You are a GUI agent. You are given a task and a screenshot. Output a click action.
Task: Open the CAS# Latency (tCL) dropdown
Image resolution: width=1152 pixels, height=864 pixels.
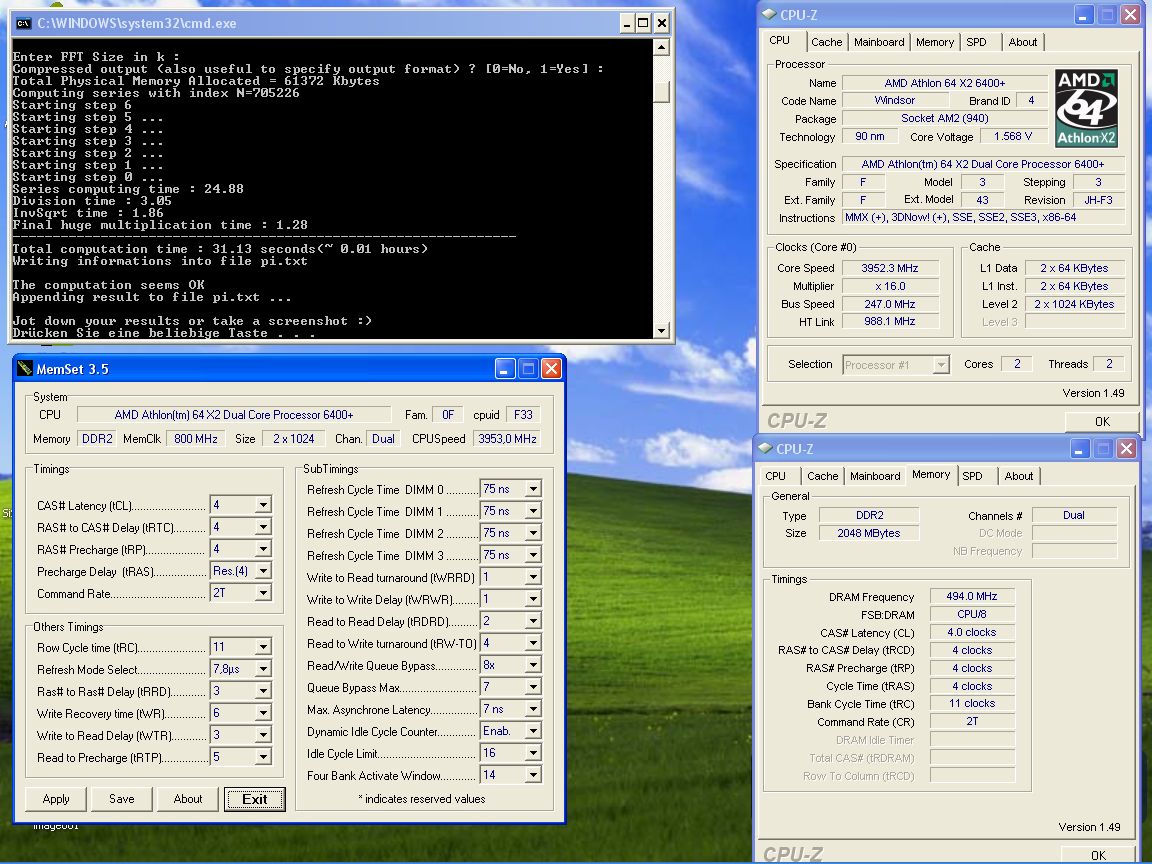tap(262, 505)
